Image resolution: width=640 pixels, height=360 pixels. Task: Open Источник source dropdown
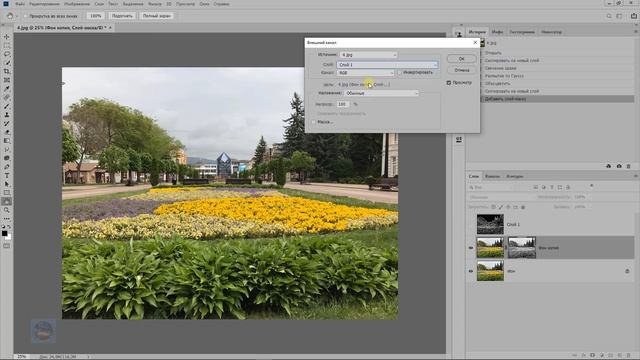pyautogui.click(x=368, y=55)
